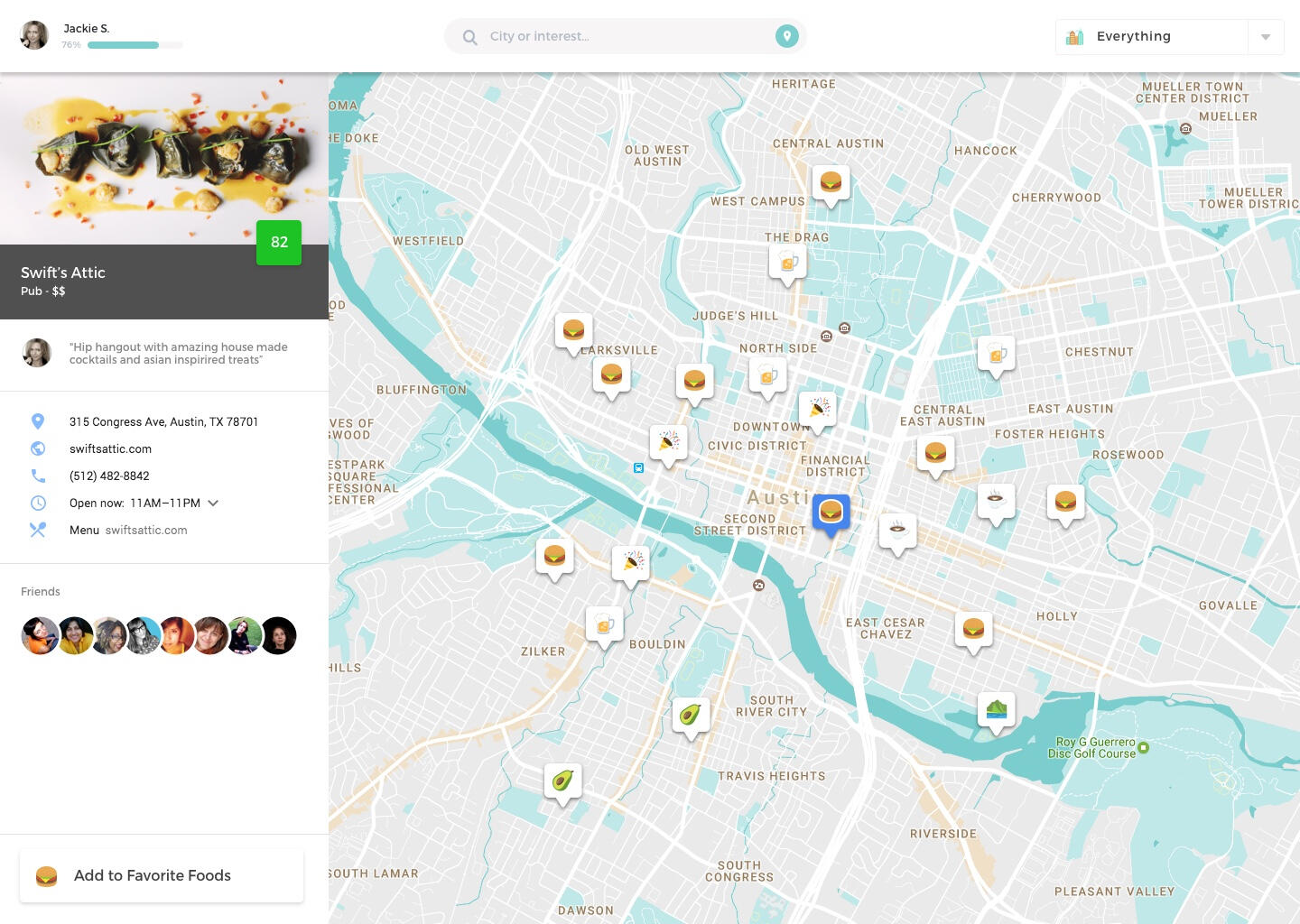Viewport: 1300px width, 924px height.
Task: Select the coffee cup pin near Rosewood
Action: [995, 499]
